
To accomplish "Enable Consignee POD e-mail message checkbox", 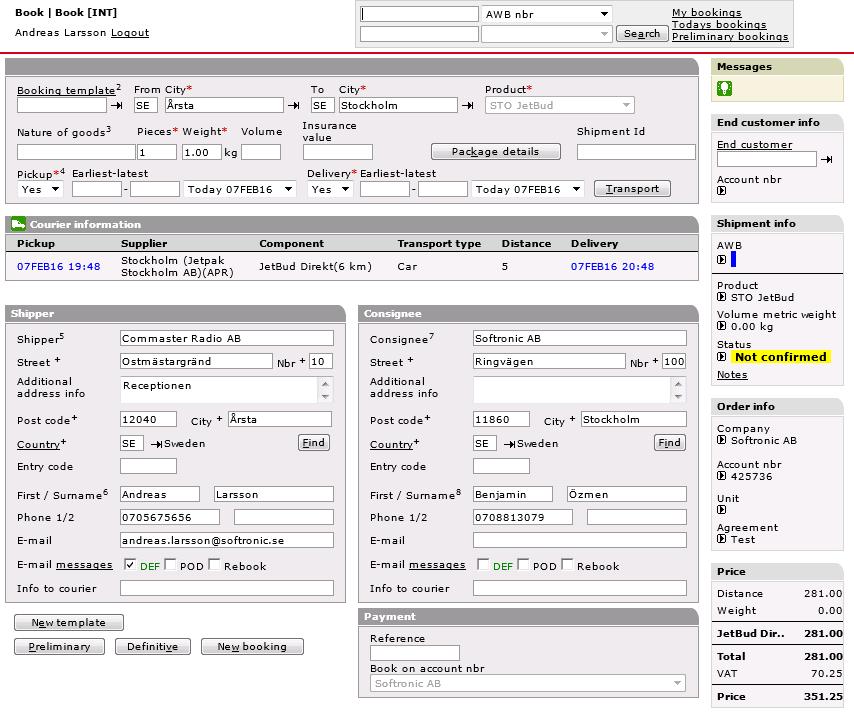I will coord(523,564).
